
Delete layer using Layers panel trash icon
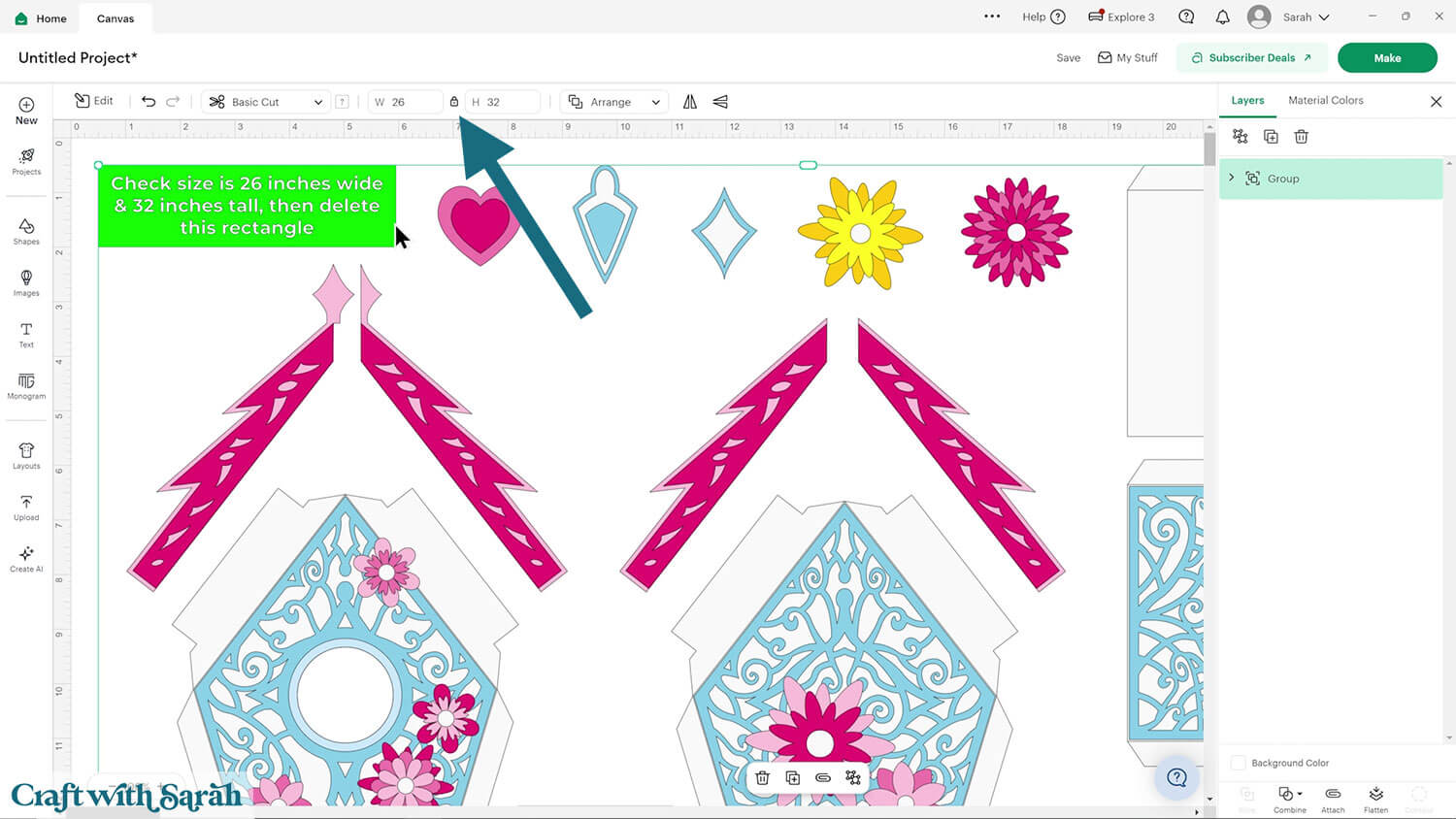coord(1301,137)
